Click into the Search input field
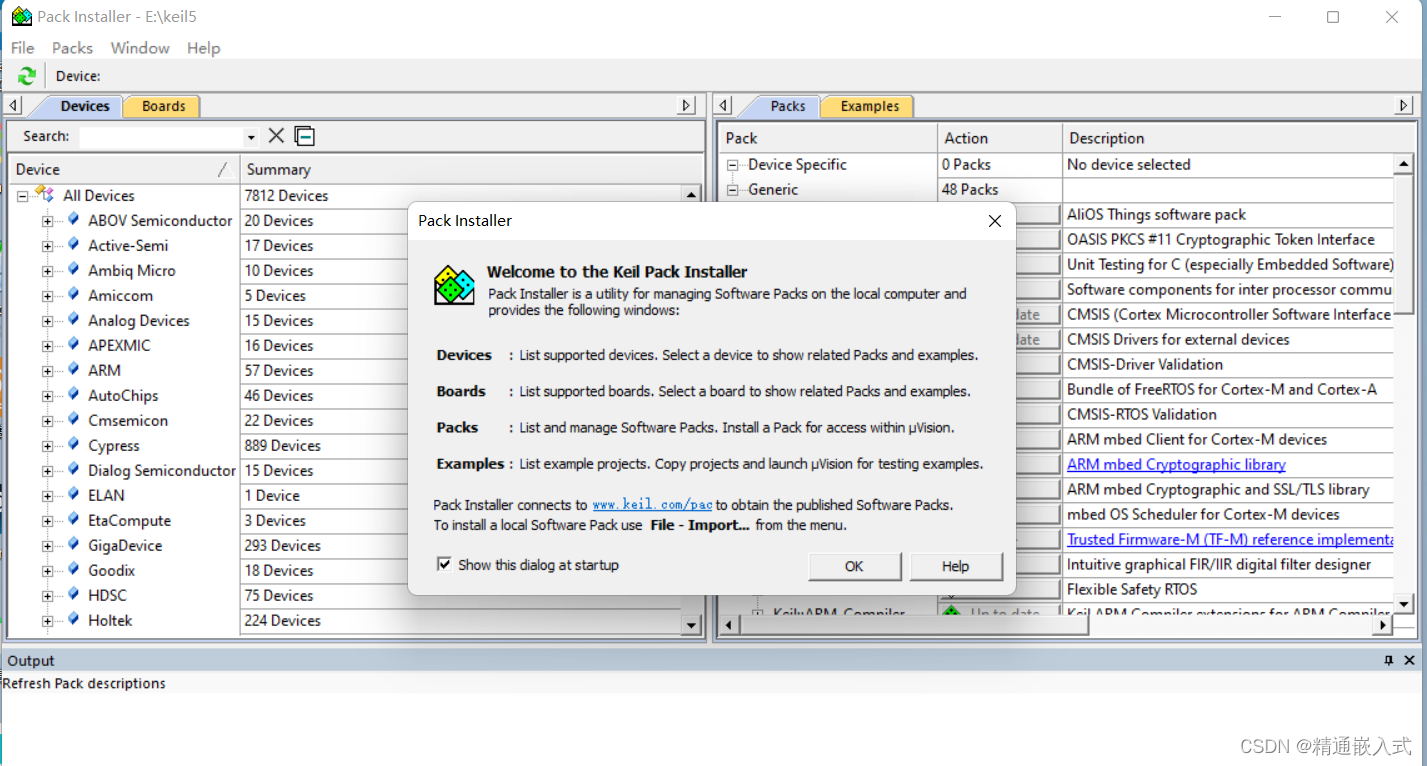 click(160, 137)
